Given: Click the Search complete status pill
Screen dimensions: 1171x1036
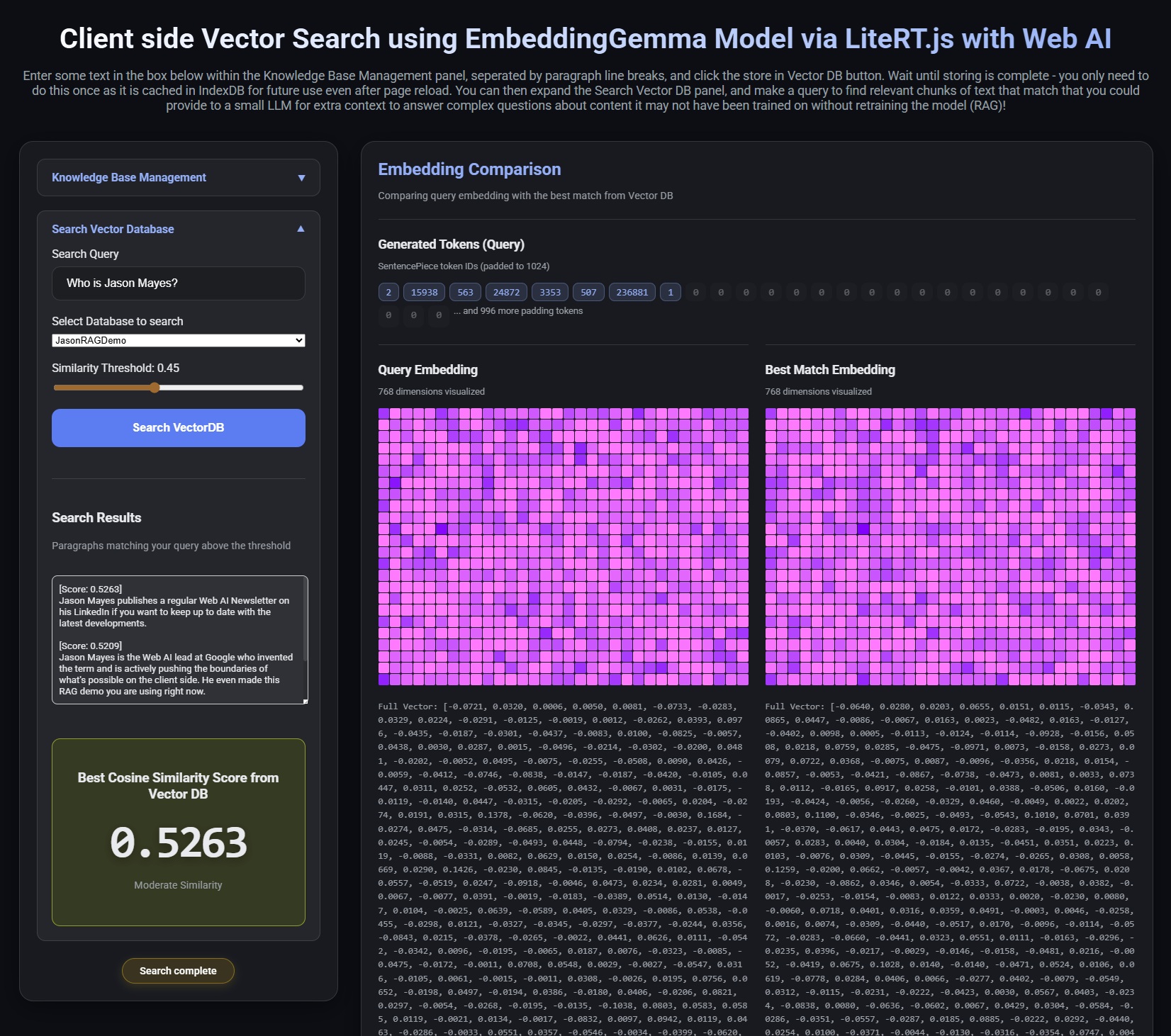Looking at the screenshot, I should pos(178,971).
